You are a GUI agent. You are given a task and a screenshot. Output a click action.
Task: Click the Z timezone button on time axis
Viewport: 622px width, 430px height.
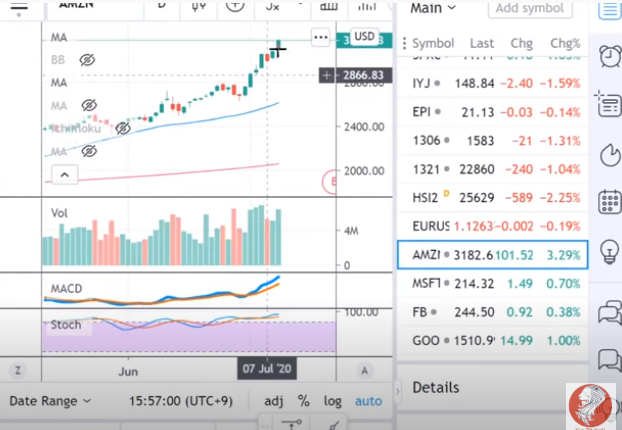pyautogui.click(x=18, y=370)
